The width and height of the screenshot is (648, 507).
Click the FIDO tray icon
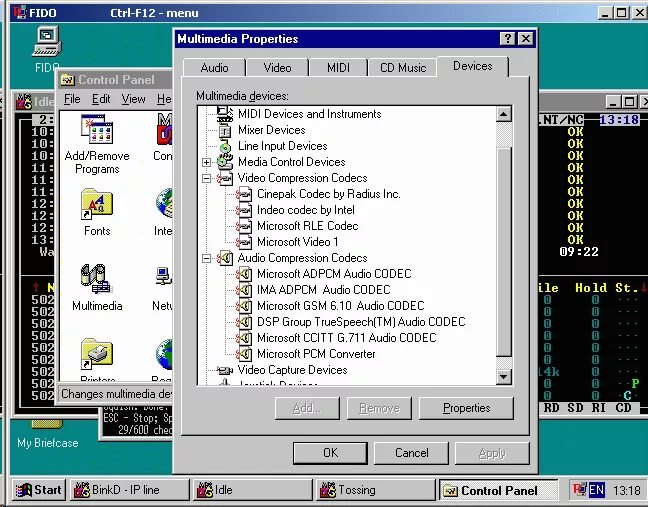(579, 490)
